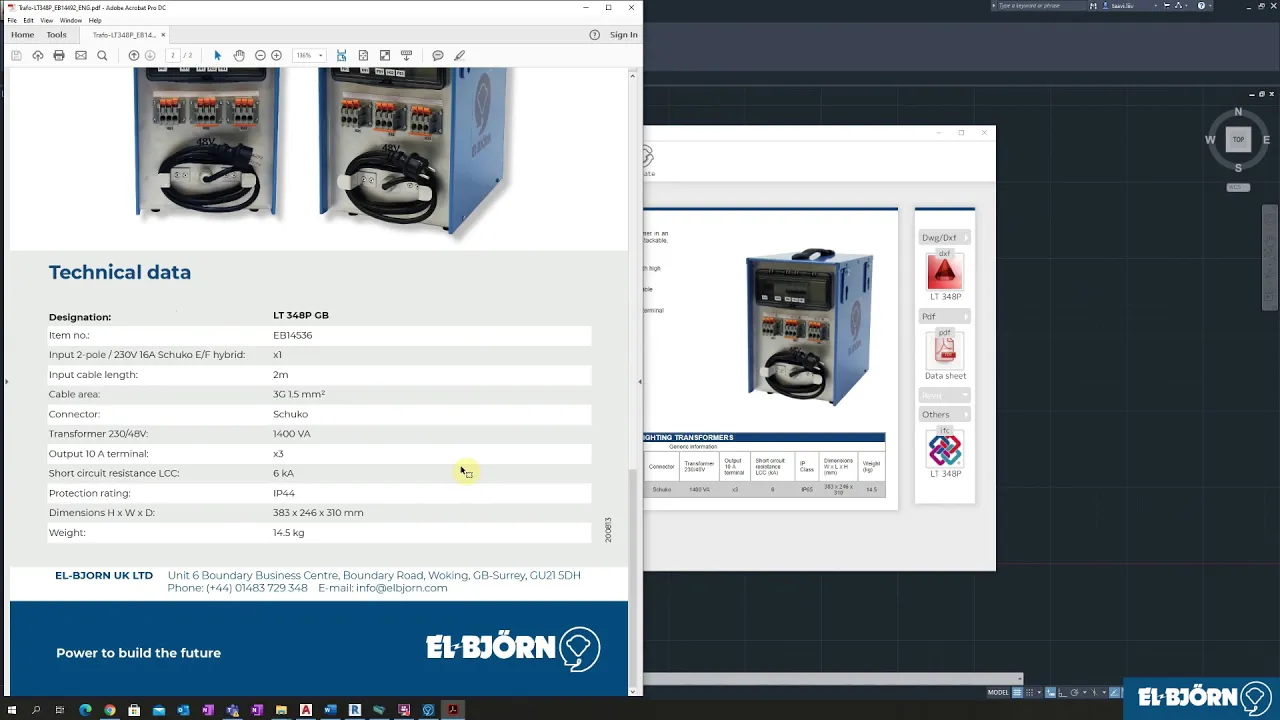Open Word from the taskbar
Viewport: 1280px width, 720px height.
(x=330, y=710)
